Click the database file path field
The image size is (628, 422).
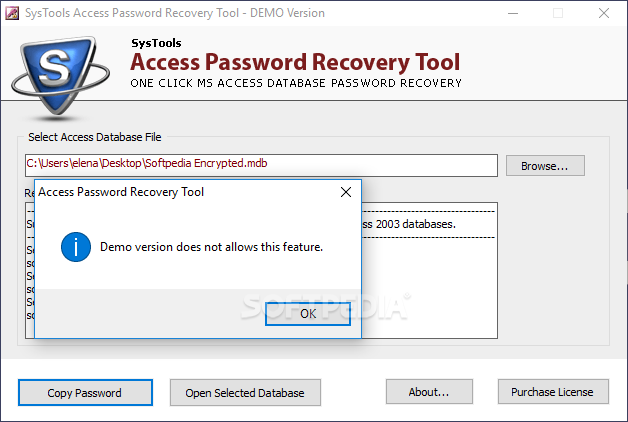pyautogui.click(x=261, y=165)
